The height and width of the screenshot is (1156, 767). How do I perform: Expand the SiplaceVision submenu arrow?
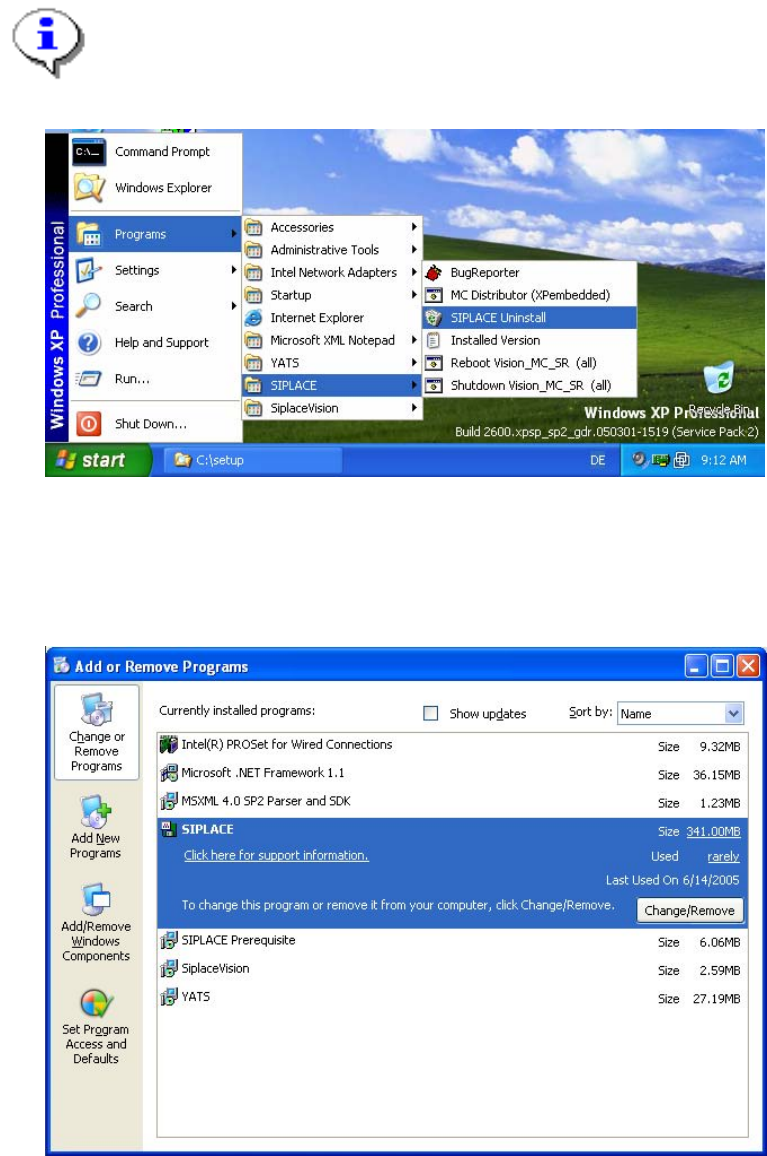(x=414, y=408)
